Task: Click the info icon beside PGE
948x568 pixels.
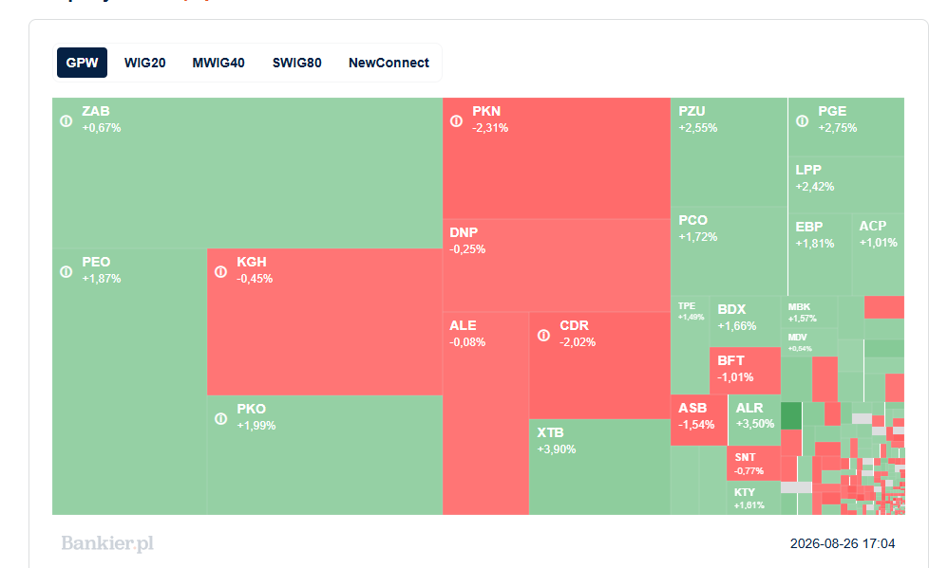Action: (x=802, y=121)
